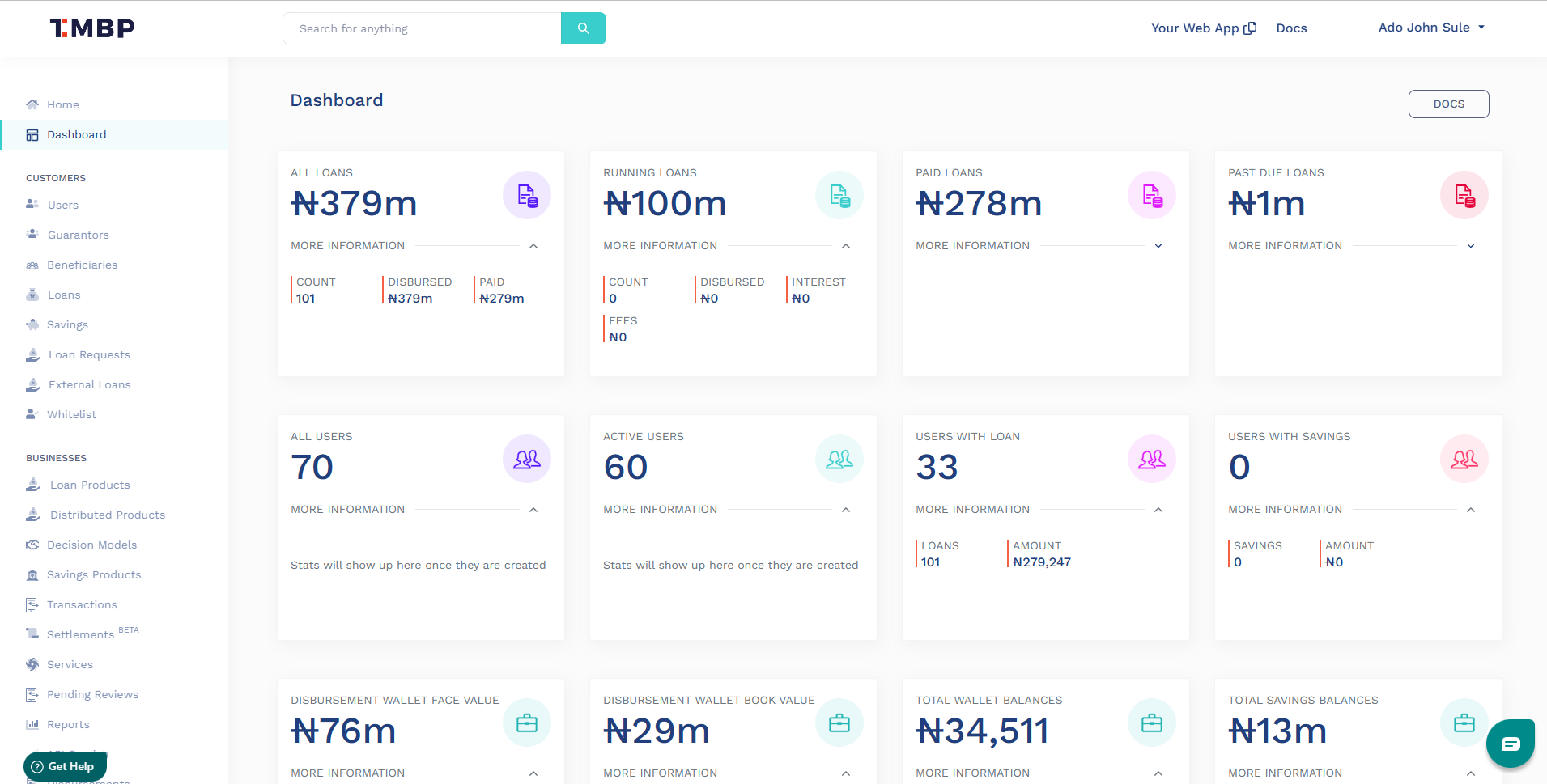Switch to the Dashboard sidebar tab
The height and width of the screenshot is (784, 1547).
click(x=77, y=134)
